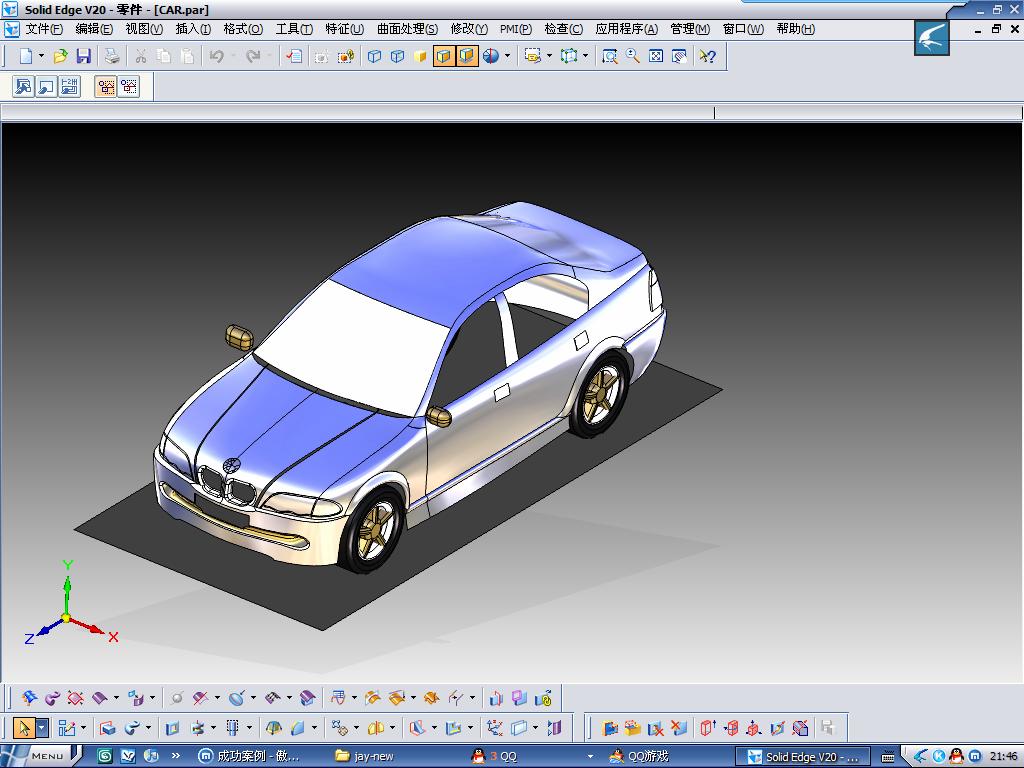This screenshot has height=768, width=1024.
Task: Click the Sketch tool in the bottom toolbar
Action: coord(66,728)
